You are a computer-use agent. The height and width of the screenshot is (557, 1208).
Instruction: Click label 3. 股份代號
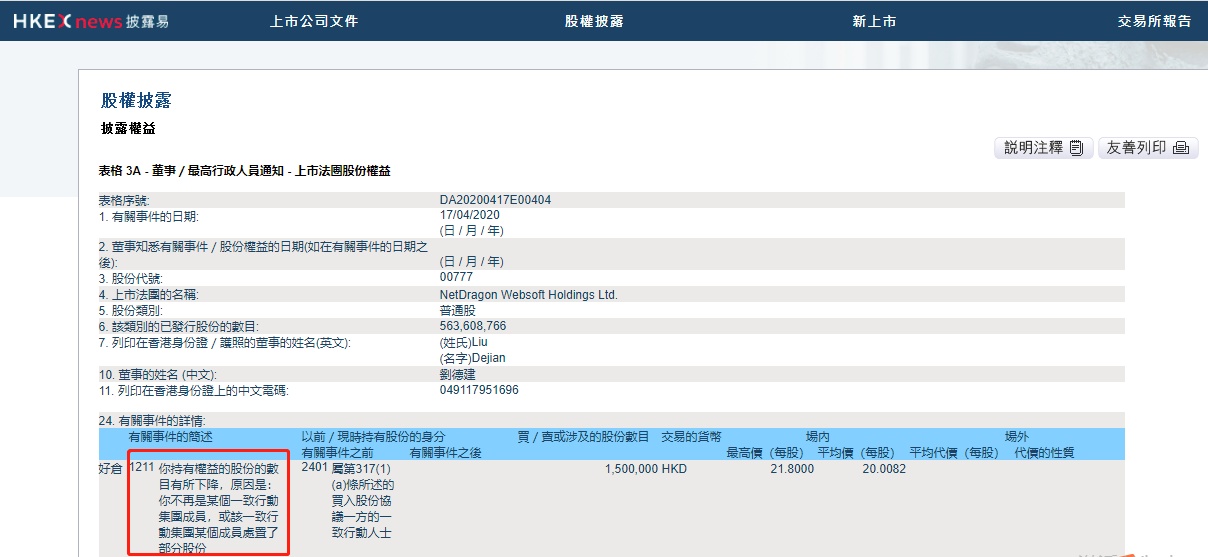click(131, 279)
